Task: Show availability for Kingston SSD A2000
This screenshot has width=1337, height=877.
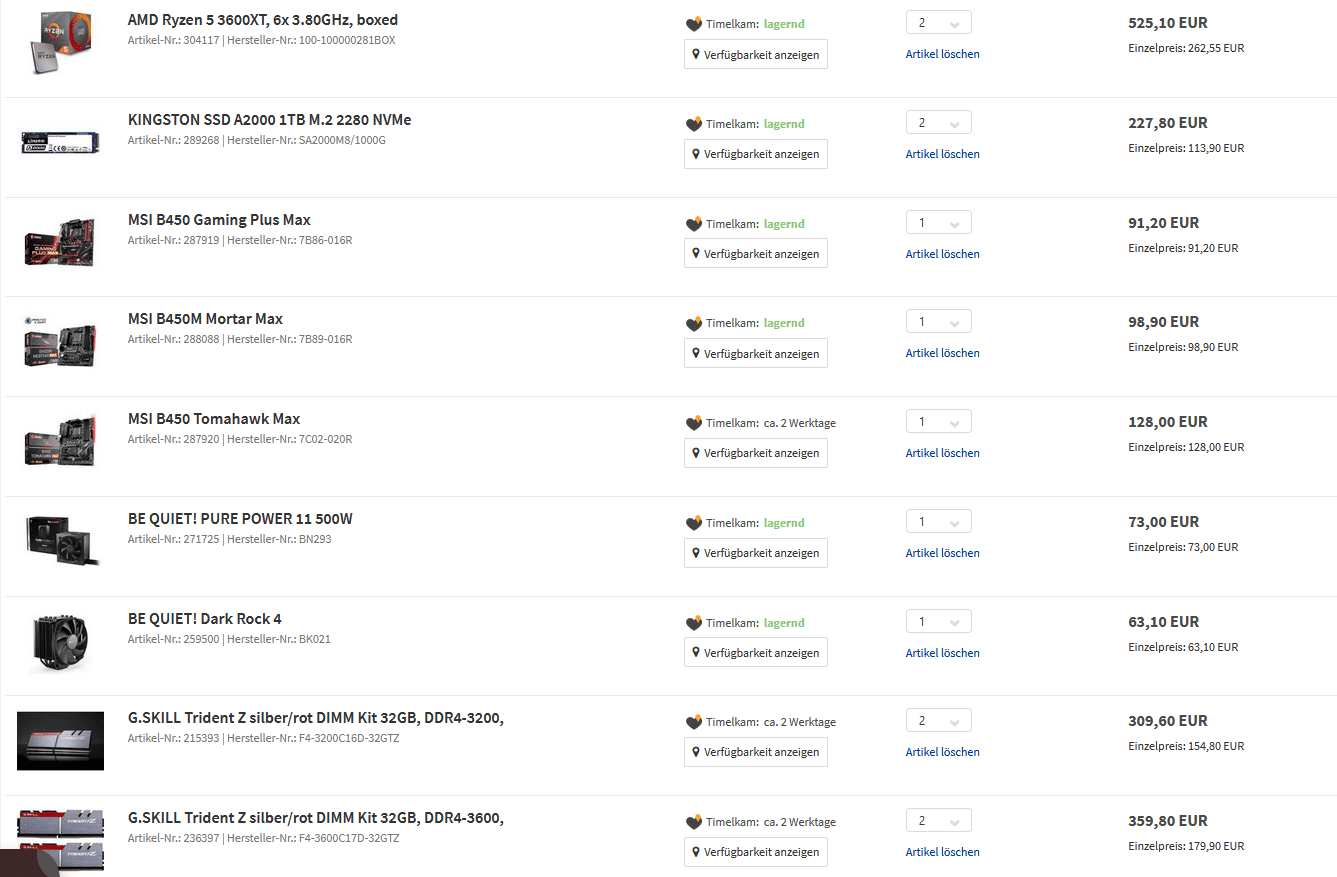Action: (x=756, y=154)
